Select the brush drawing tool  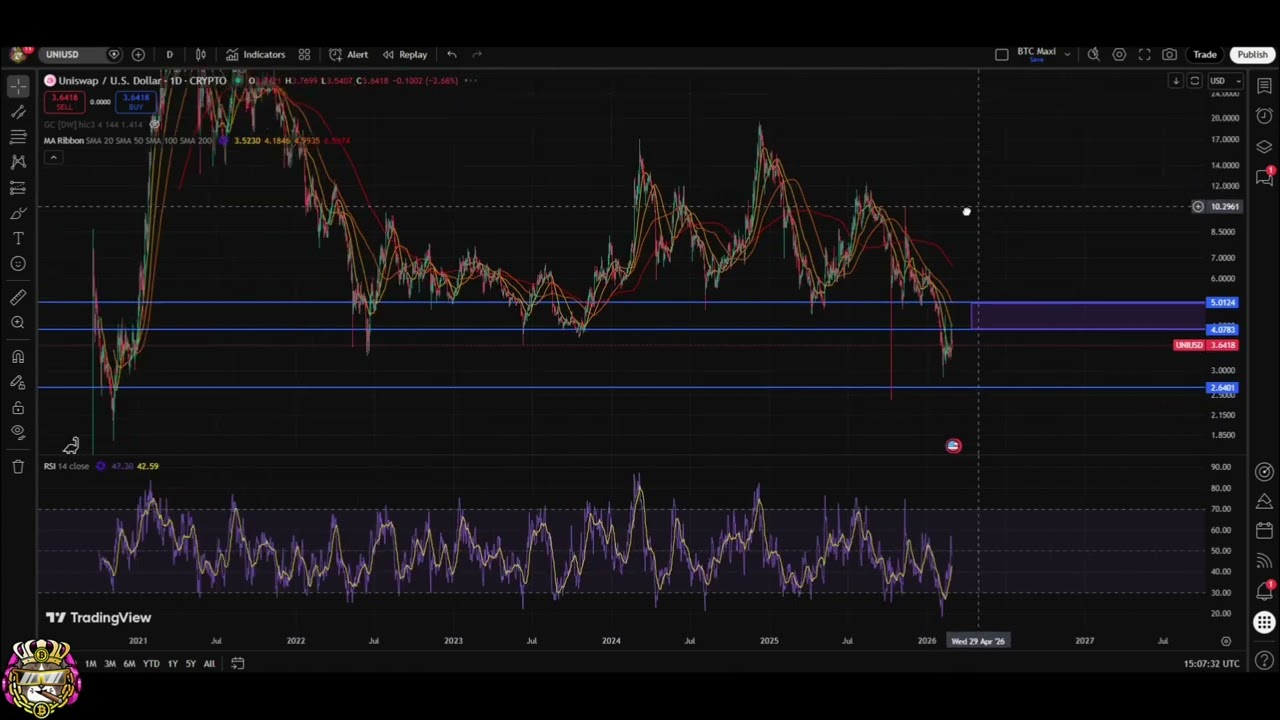tap(18, 213)
